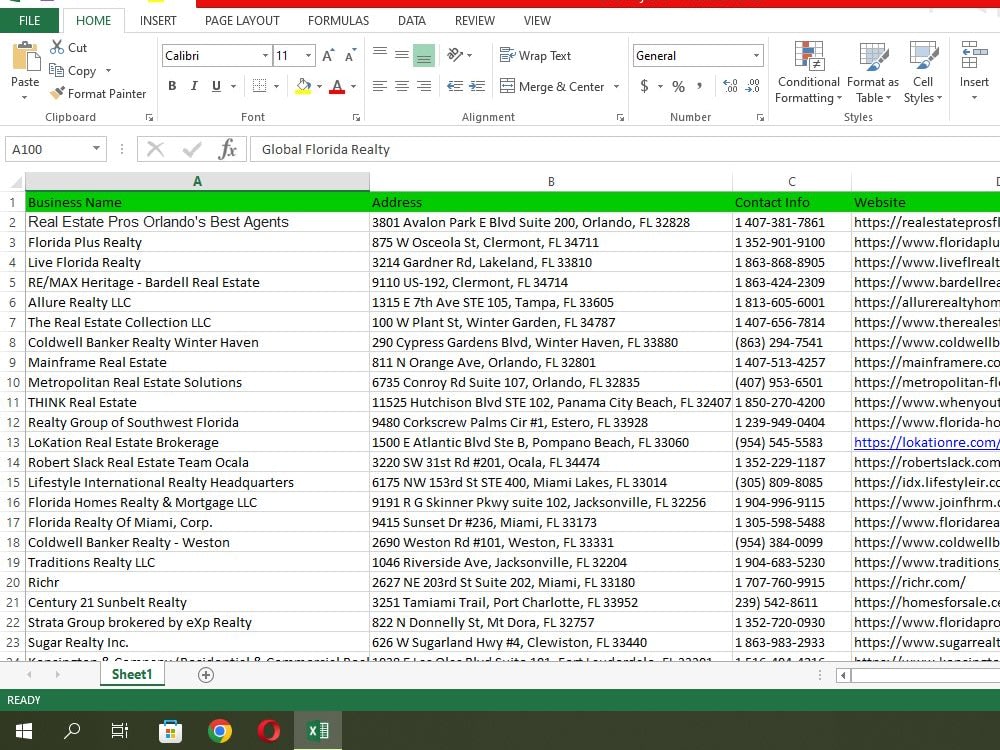Image resolution: width=1000 pixels, height=750 pixels.
Task: Apply percent style format
Action: pos(678,86)
